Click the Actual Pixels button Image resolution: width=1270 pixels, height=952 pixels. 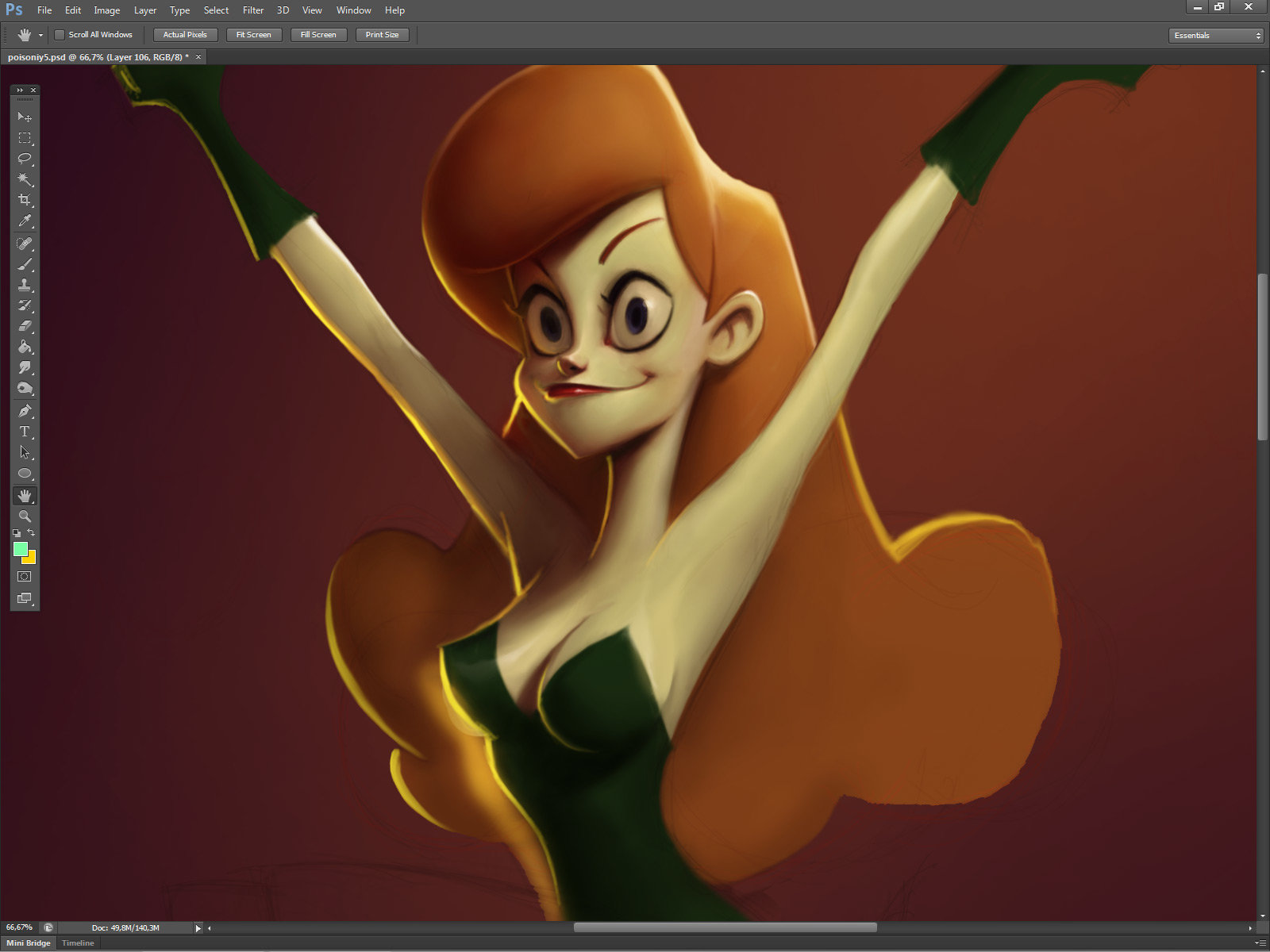click(185, 35)
